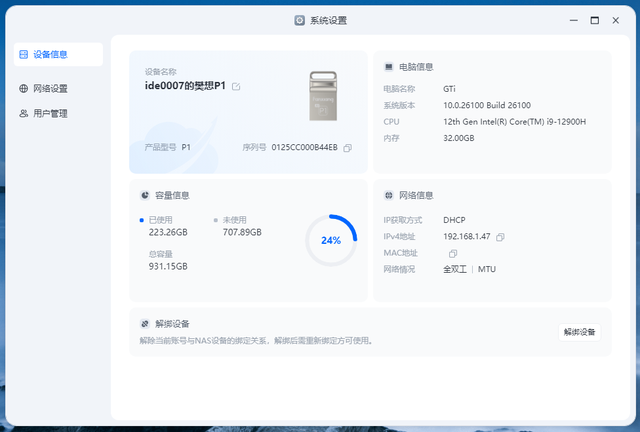Click the unused capacity 707.89GB
Viewport: 640px width, 432px height.
coord(242,232)
